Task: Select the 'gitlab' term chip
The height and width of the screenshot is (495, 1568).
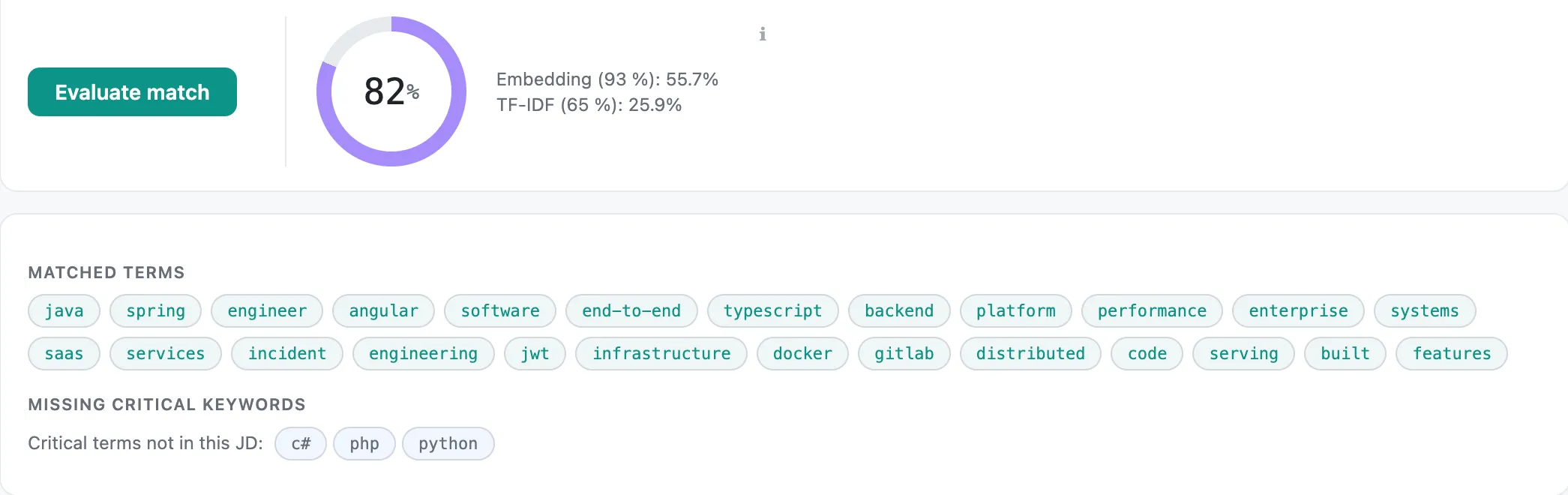Action: coord(904,353)
